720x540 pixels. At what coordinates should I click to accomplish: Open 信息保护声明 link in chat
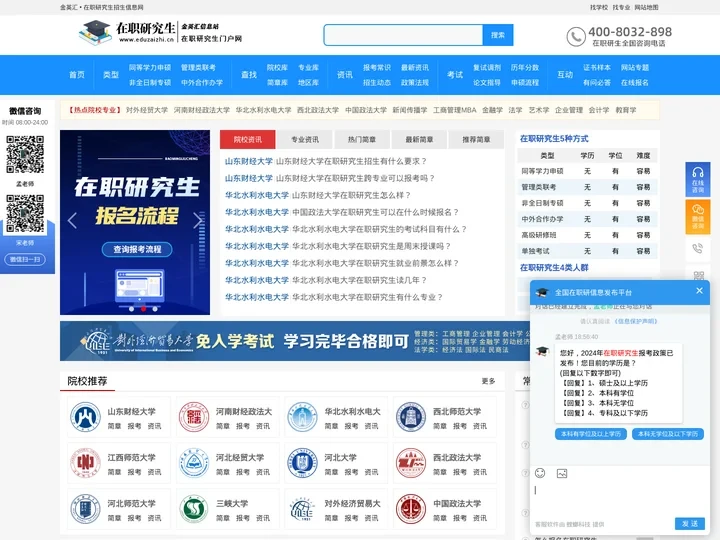pyautogui.click(x=636, y=321)
